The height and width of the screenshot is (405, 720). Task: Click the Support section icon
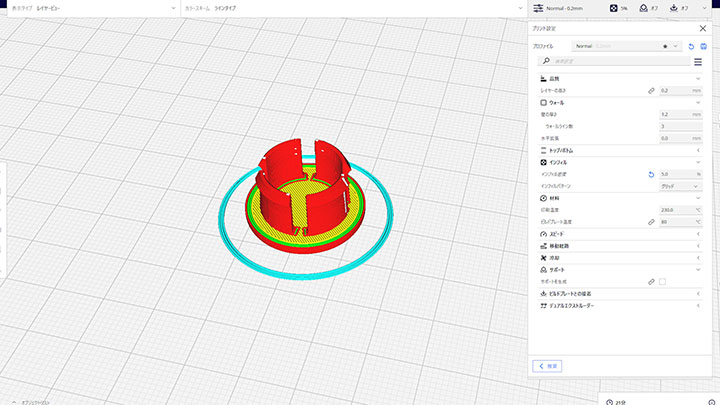point(544,270)
